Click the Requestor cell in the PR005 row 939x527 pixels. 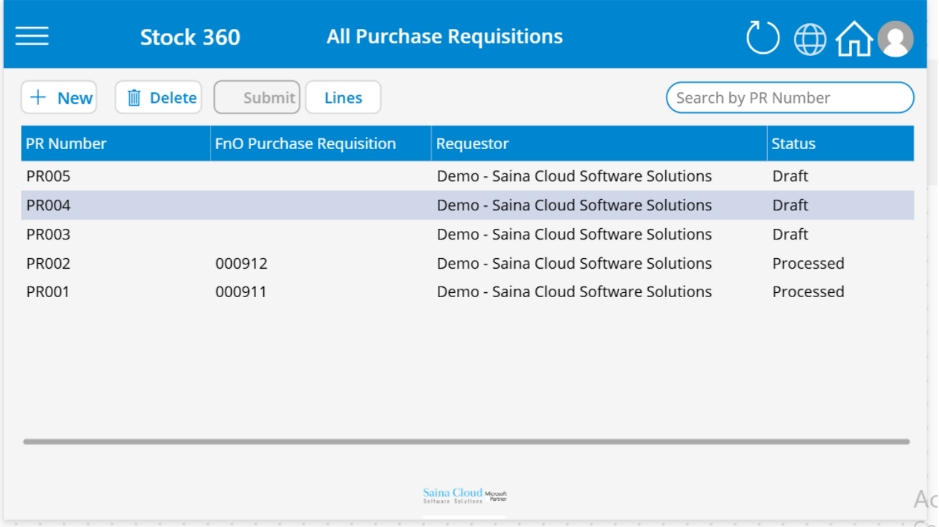coord(574,176)
